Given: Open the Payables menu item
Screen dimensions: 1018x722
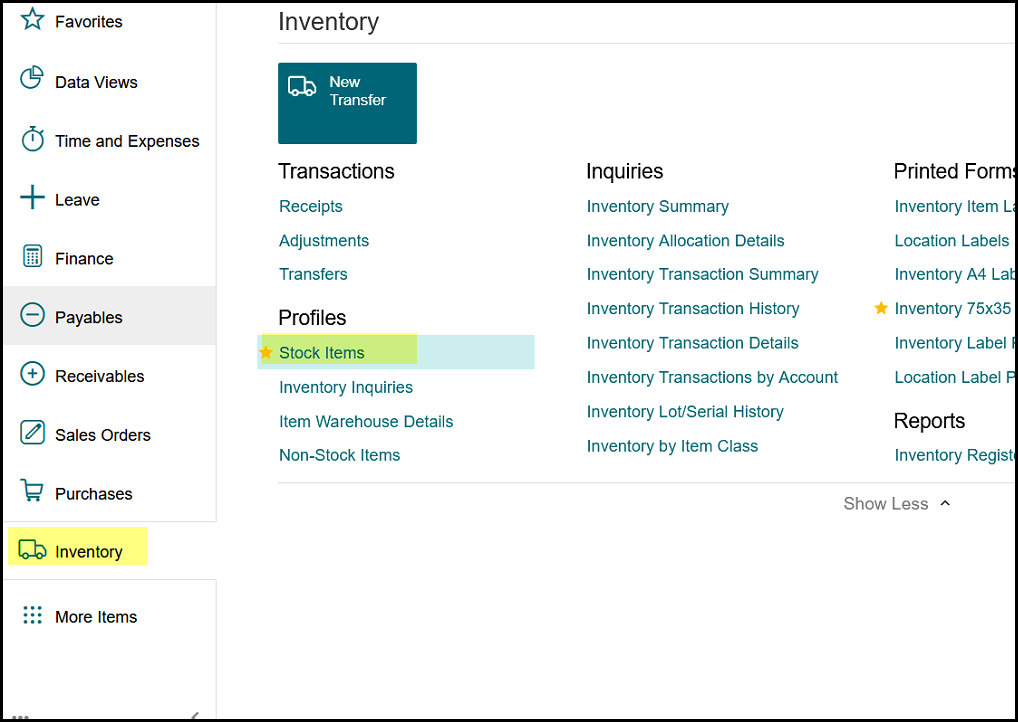Looking at the screenshot, I should click(88, 317).
